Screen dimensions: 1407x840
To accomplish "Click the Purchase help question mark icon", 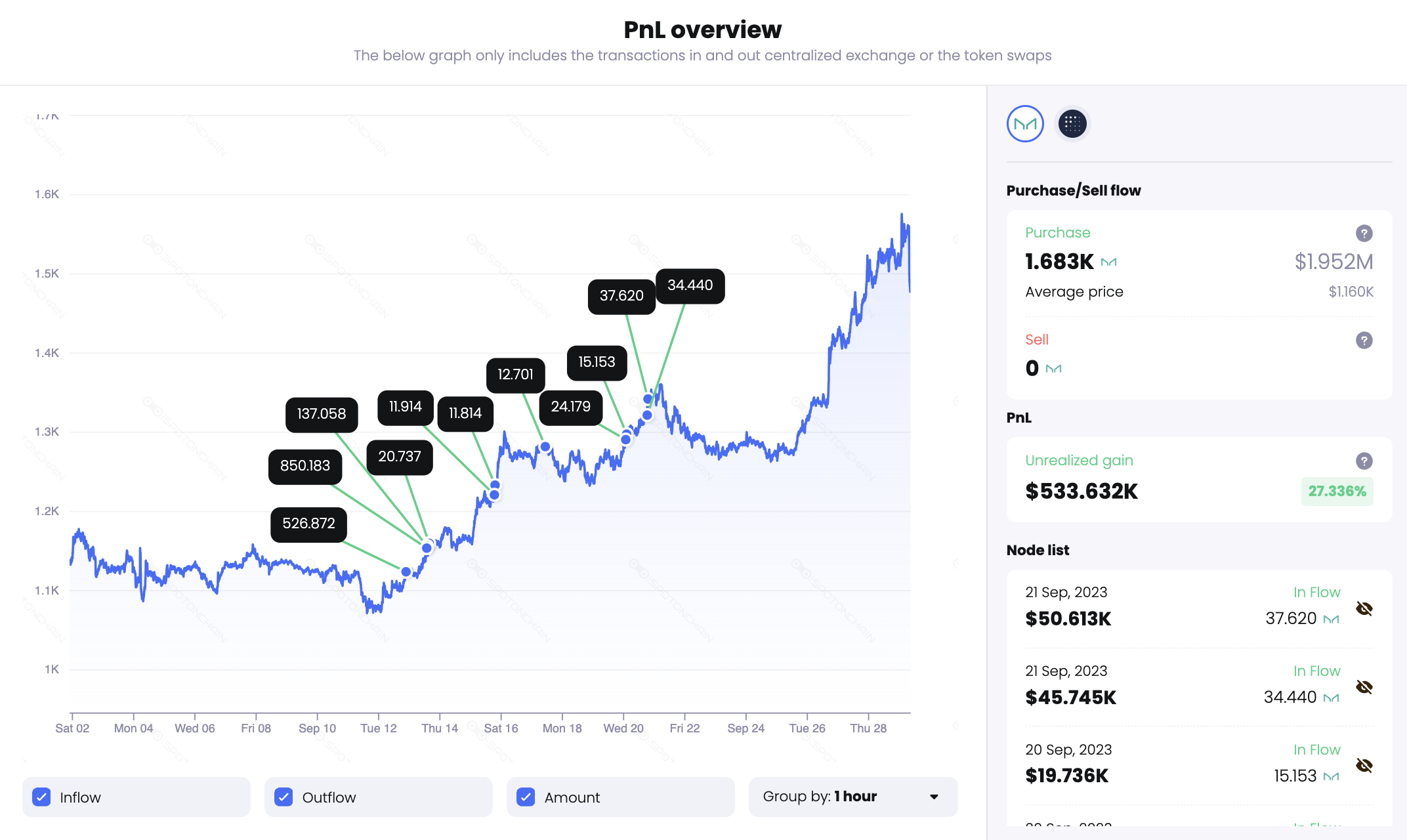I will (1364, 233).
